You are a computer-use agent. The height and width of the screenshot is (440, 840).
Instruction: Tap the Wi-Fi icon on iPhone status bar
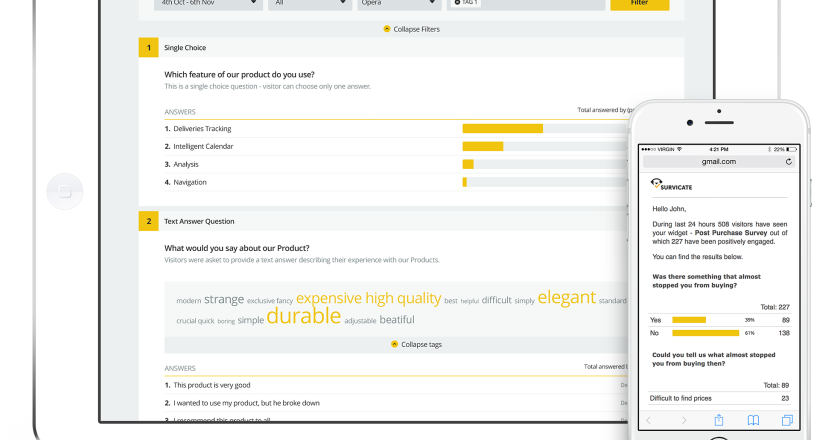point(679,149)
